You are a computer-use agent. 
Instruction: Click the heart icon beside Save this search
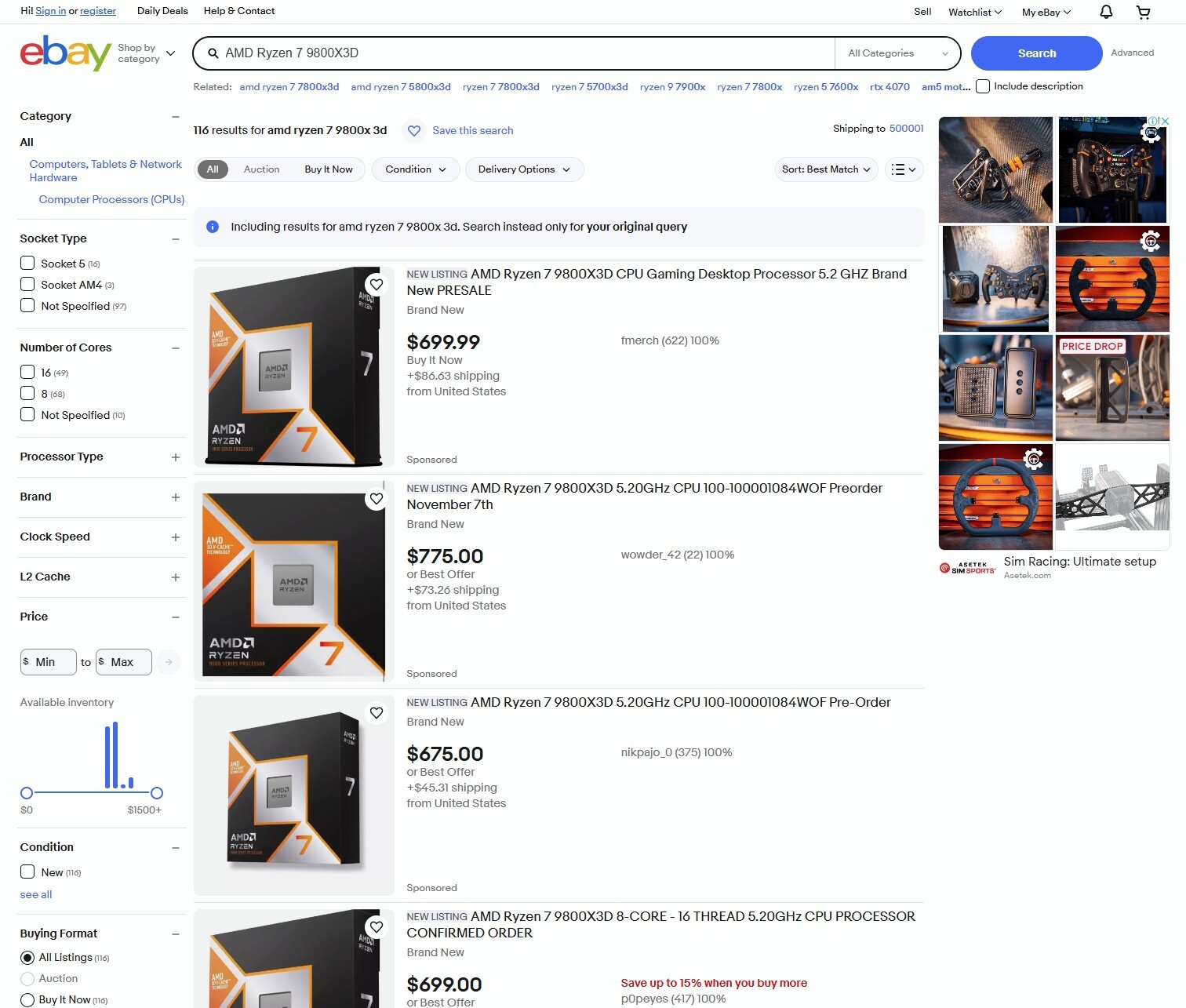click(414, 131)
